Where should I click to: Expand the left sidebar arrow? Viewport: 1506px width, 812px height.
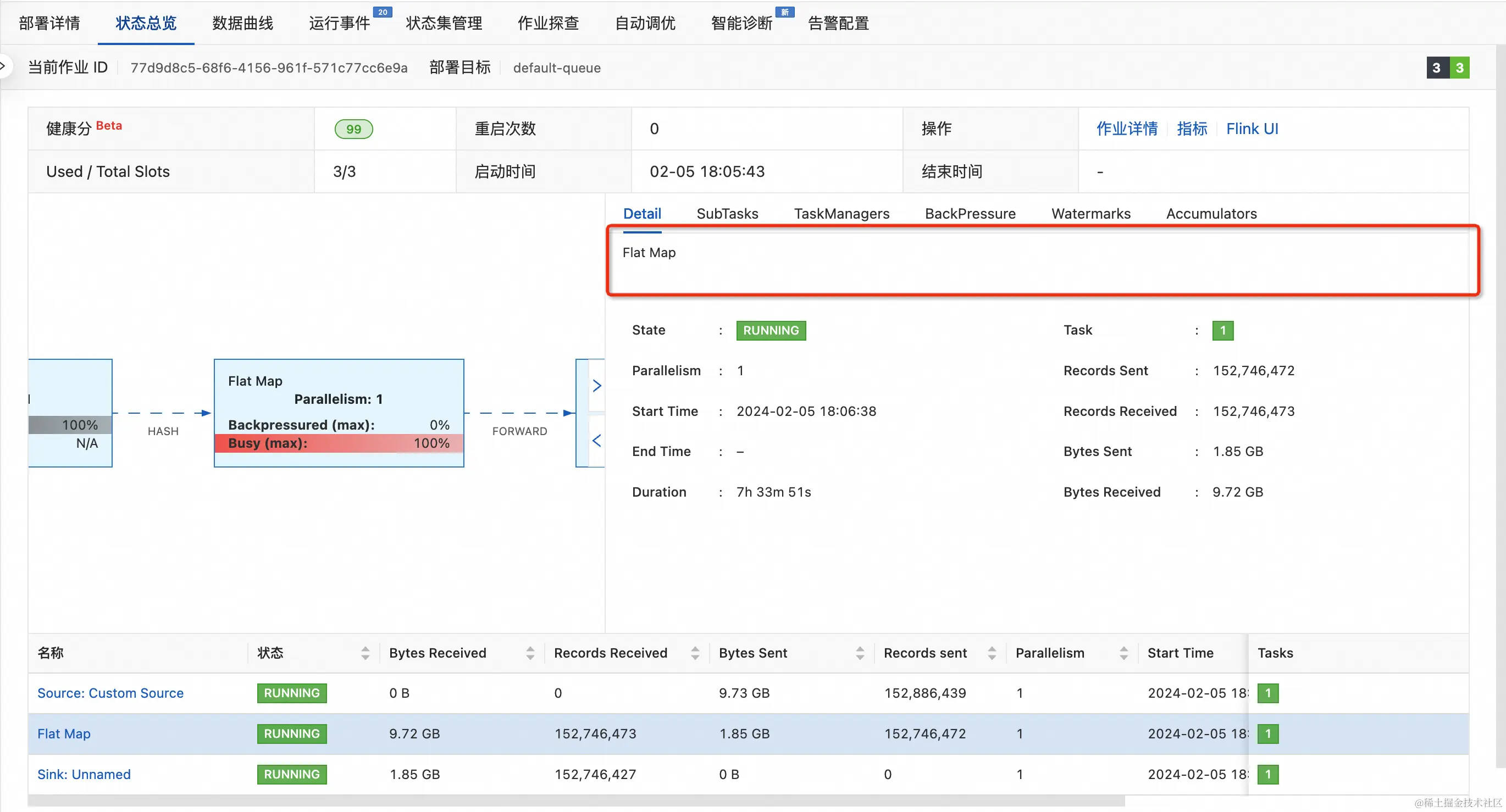3,66
